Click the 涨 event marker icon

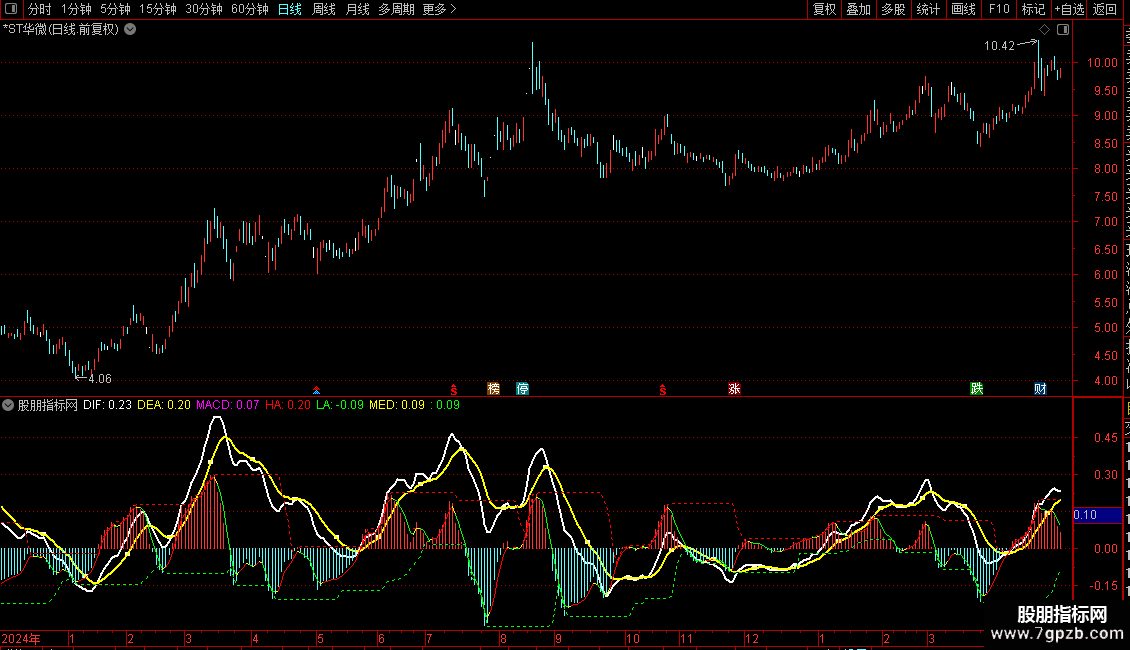tap(734, 389)
